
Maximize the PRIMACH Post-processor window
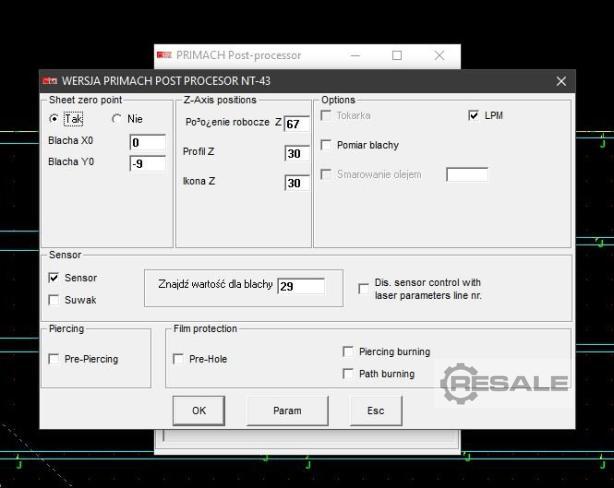397,56
